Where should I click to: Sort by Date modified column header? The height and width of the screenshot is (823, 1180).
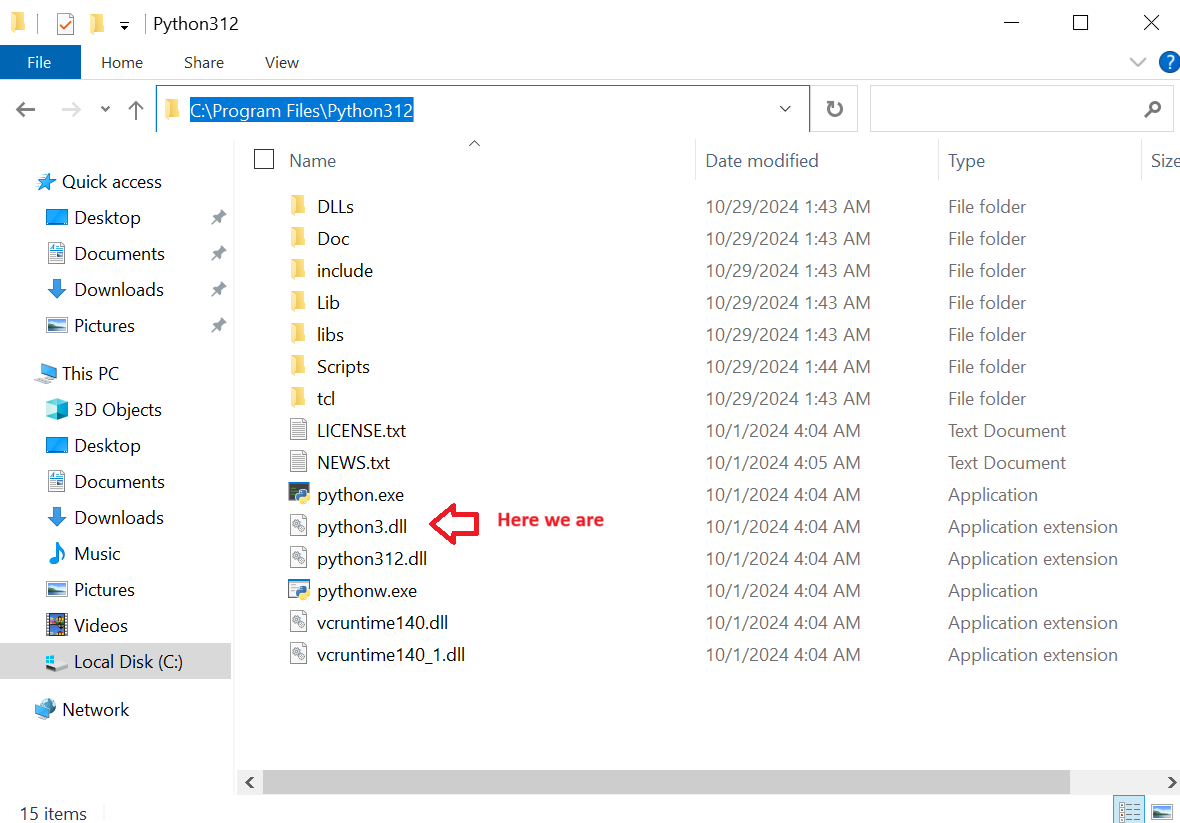762,161
